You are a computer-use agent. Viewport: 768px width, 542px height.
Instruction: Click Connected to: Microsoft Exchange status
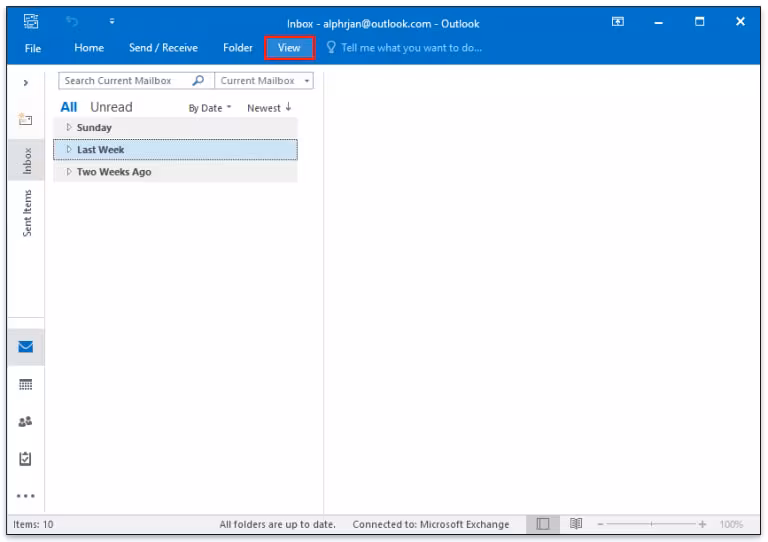click(x=431, y=524)
